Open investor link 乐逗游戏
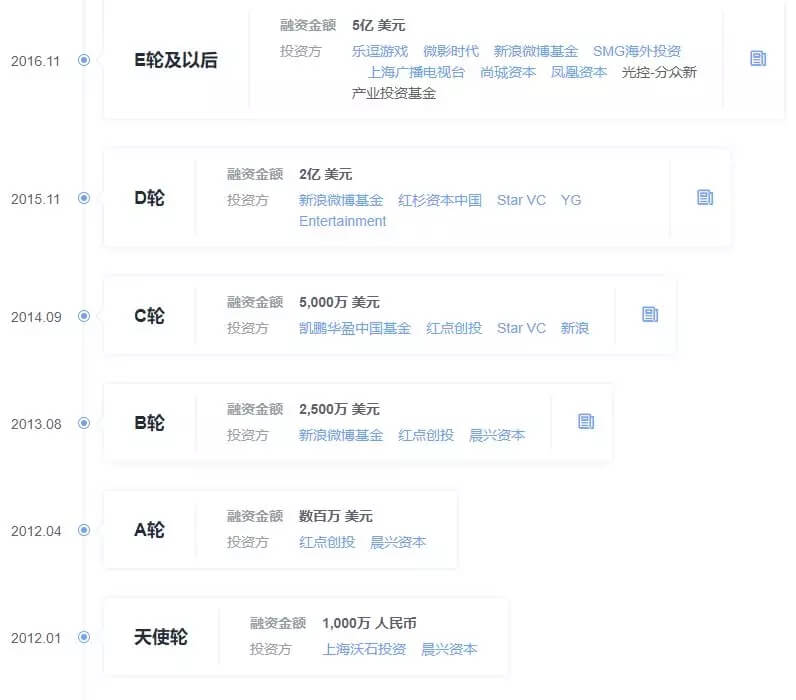The width and height of the screenshot is (796, 700). pos(380,51)
